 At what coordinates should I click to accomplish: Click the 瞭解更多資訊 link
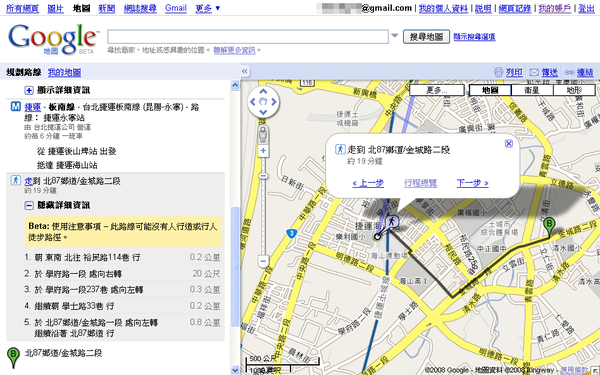(234, 50)
